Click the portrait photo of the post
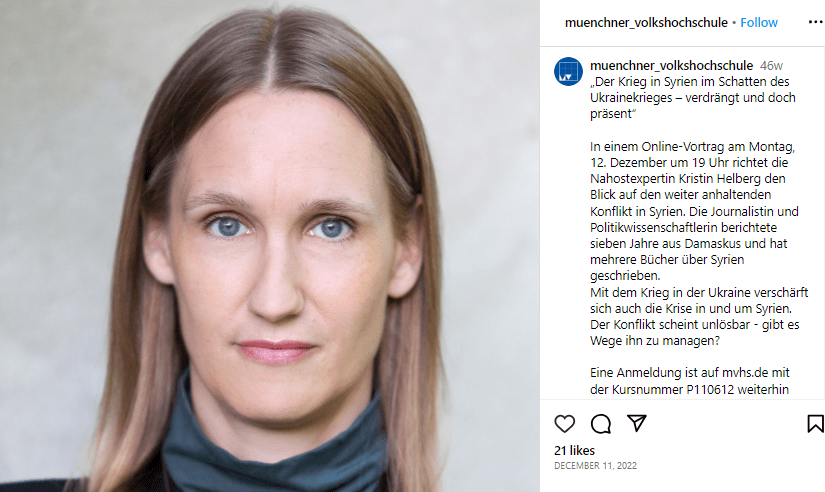The height and width of the screenshot is (492, 825). [x=270, y=246]
